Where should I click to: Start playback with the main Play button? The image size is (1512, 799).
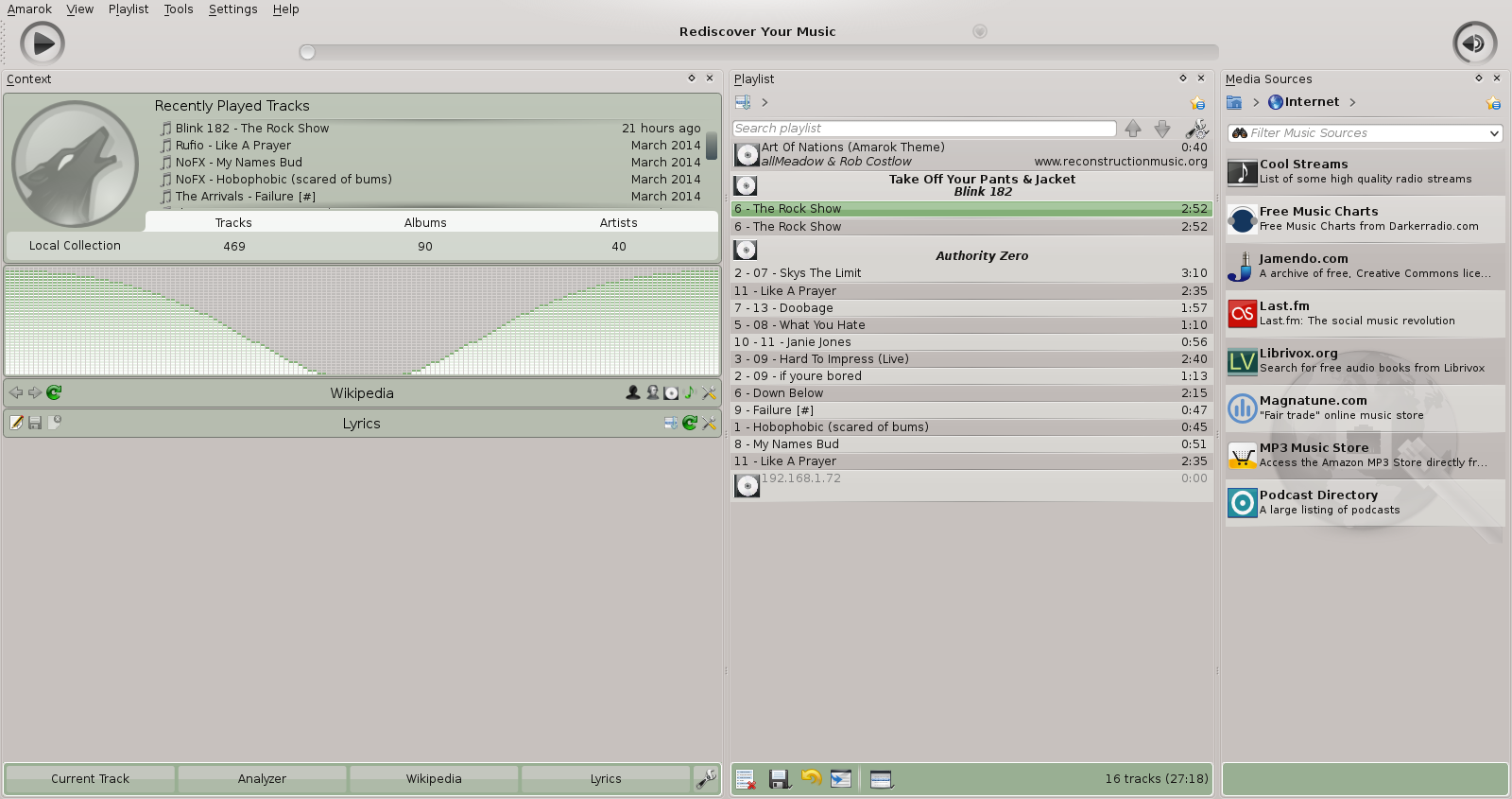tap(43, 43)
